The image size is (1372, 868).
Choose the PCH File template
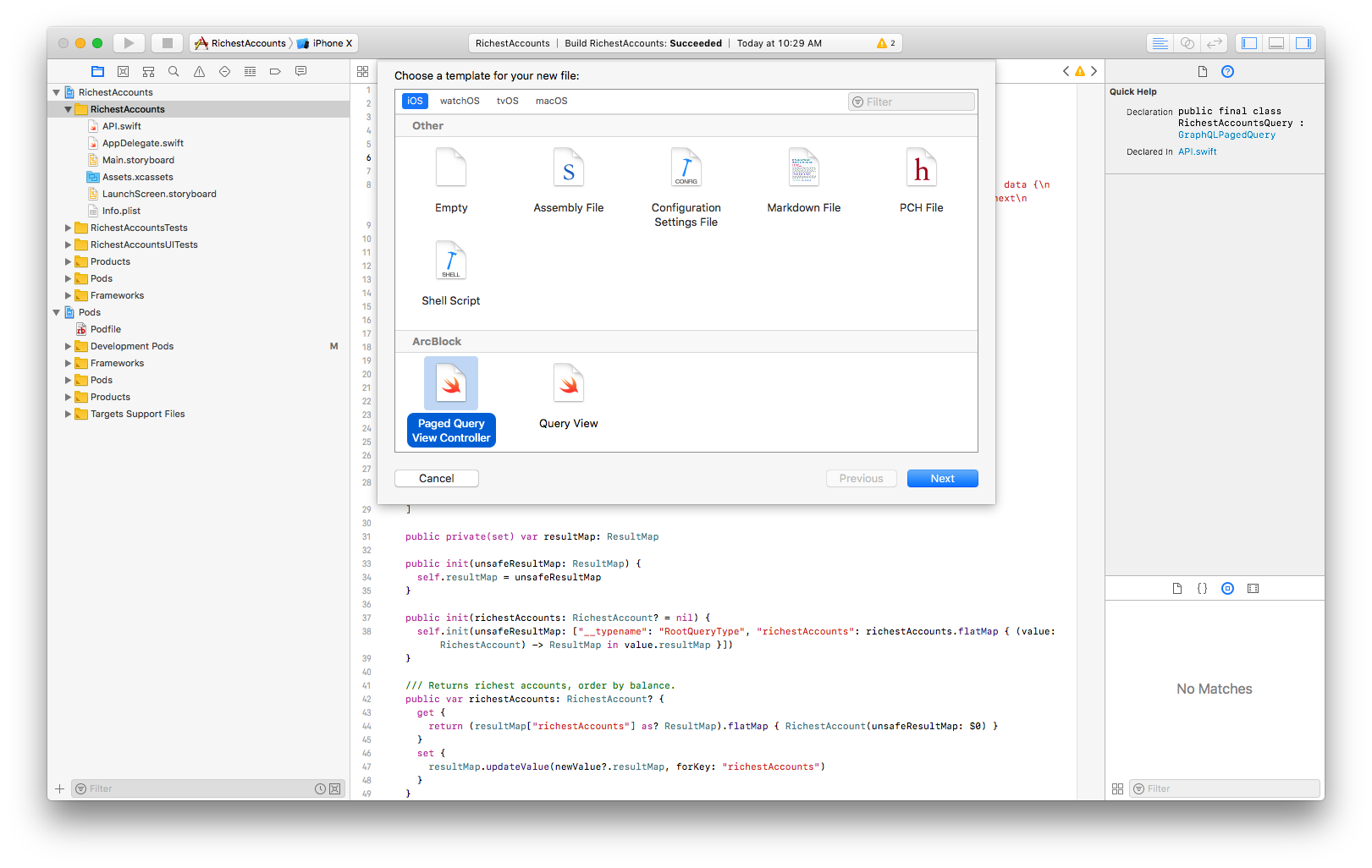[922, 180]
